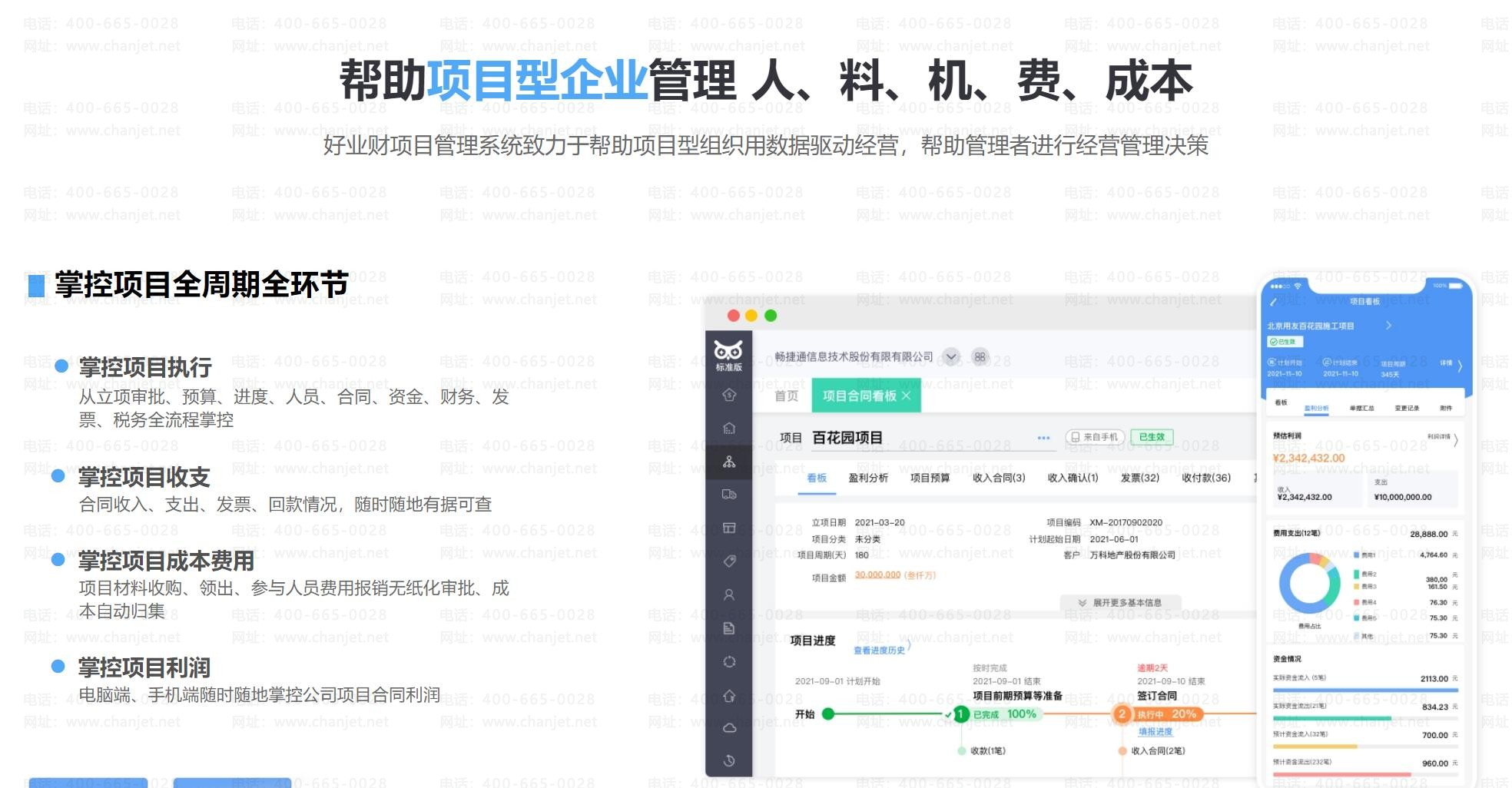Screen dimensions: 1512x788
Task: Tap the phone's 看板 tab
Action: [x=1281, y=402]
